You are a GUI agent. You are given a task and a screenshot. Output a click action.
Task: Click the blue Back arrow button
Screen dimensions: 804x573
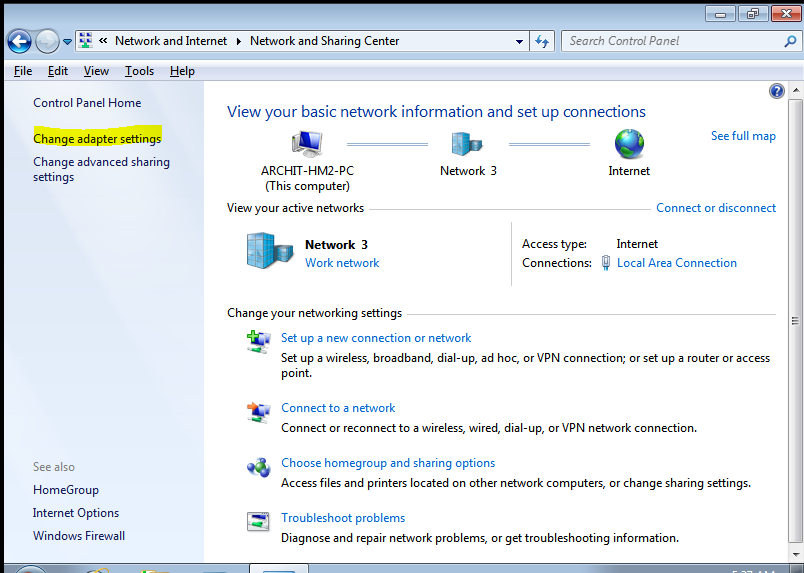click(19, 41)
